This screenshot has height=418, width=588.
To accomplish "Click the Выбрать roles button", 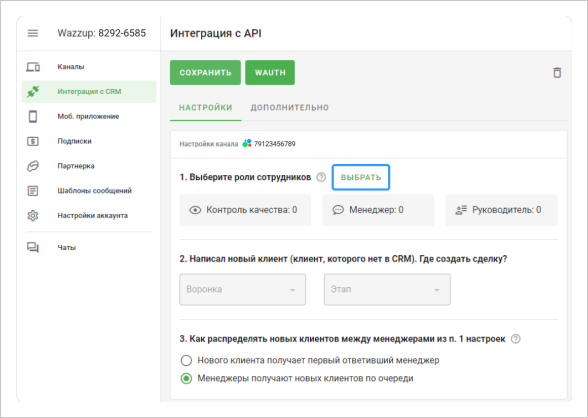I will coord(361,177).
